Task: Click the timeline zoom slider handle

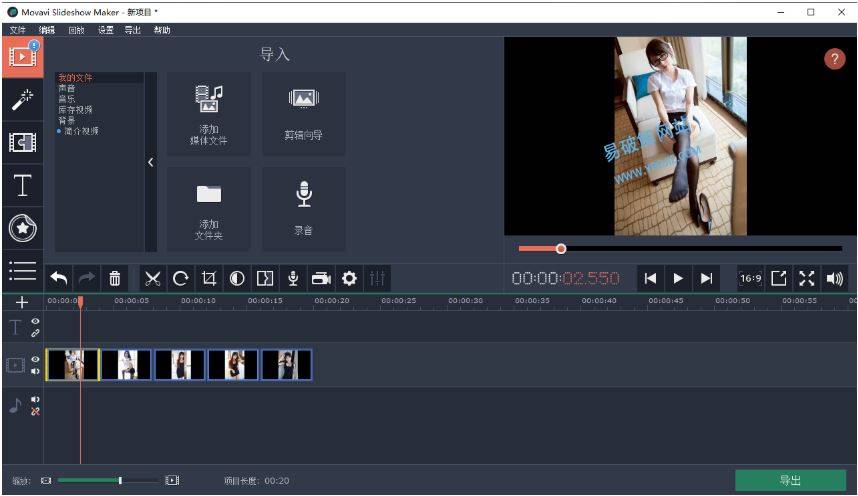Action: coord(120,481)
